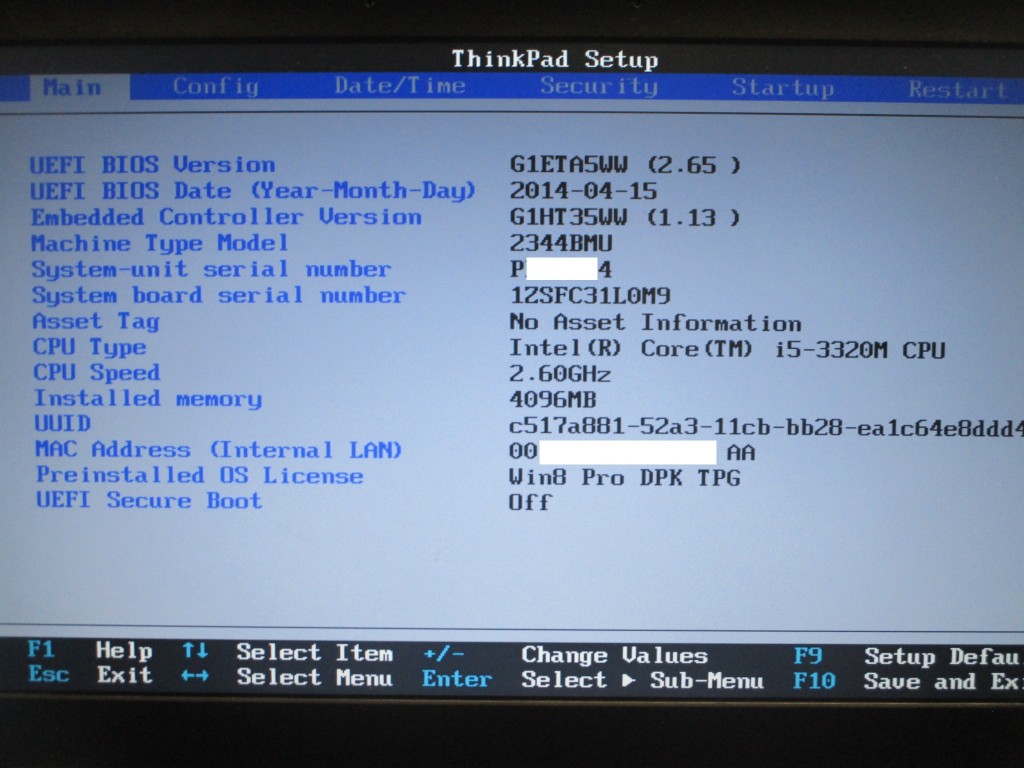Click the value G1HT35WW (1.13)

[x=625, y=217]
